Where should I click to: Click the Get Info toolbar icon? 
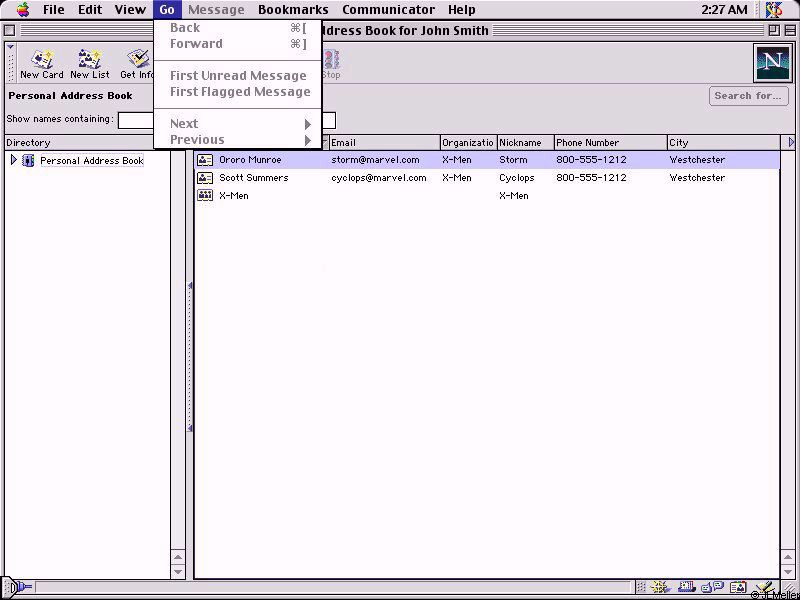click(x=137, y=63)
